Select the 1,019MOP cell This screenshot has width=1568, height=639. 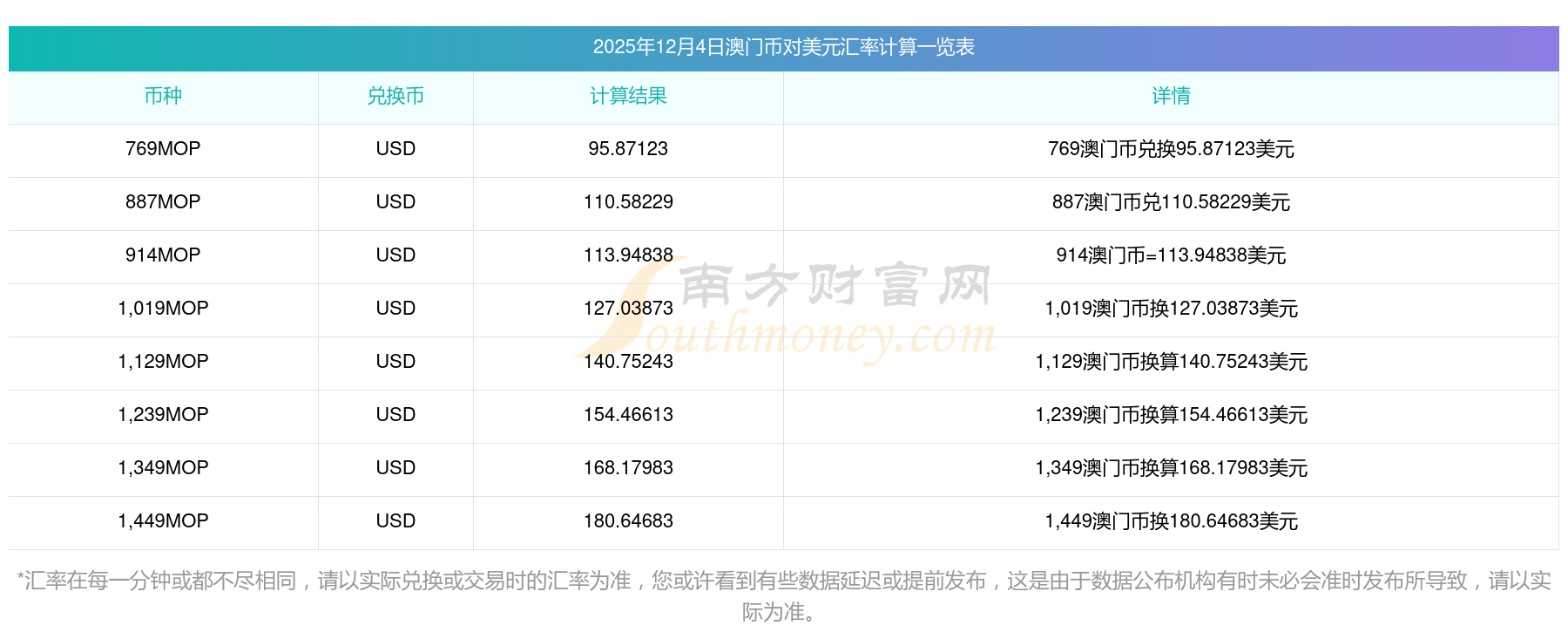tap(163, 309)
